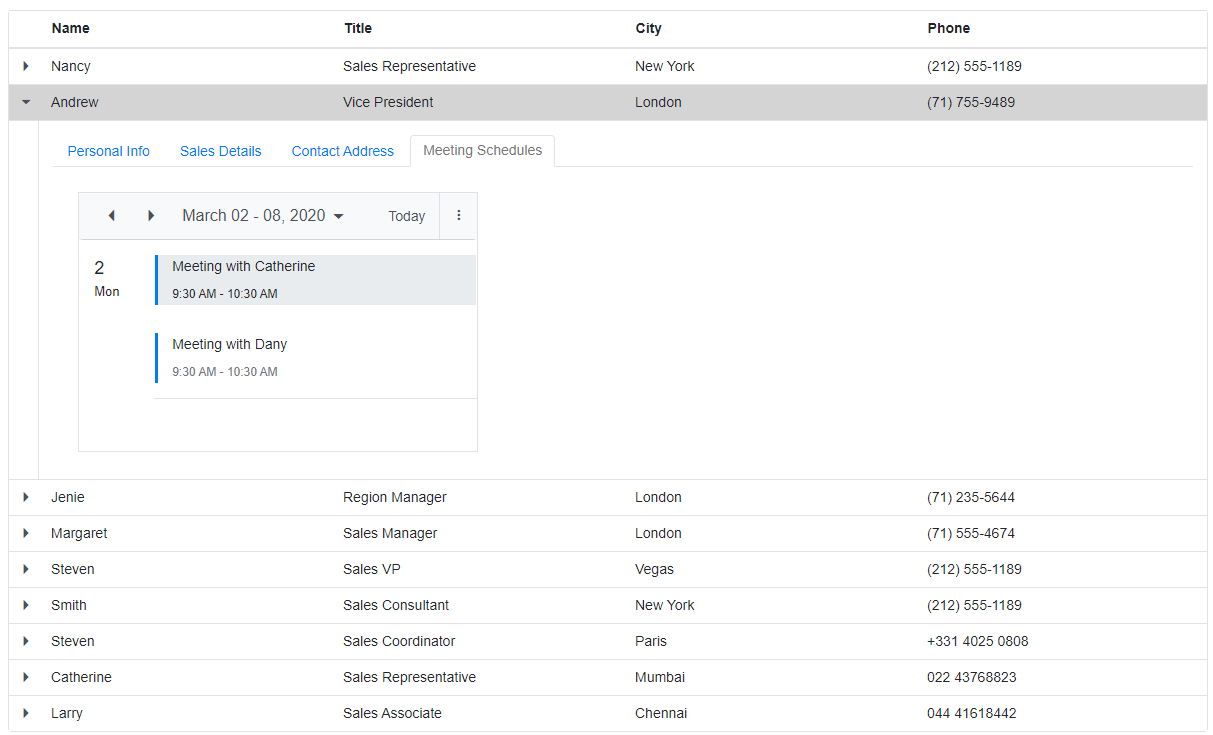The width and height of the screenshot is (1213, 735).
Task: Select the Contact Address tab
Action: pos(343,151)
